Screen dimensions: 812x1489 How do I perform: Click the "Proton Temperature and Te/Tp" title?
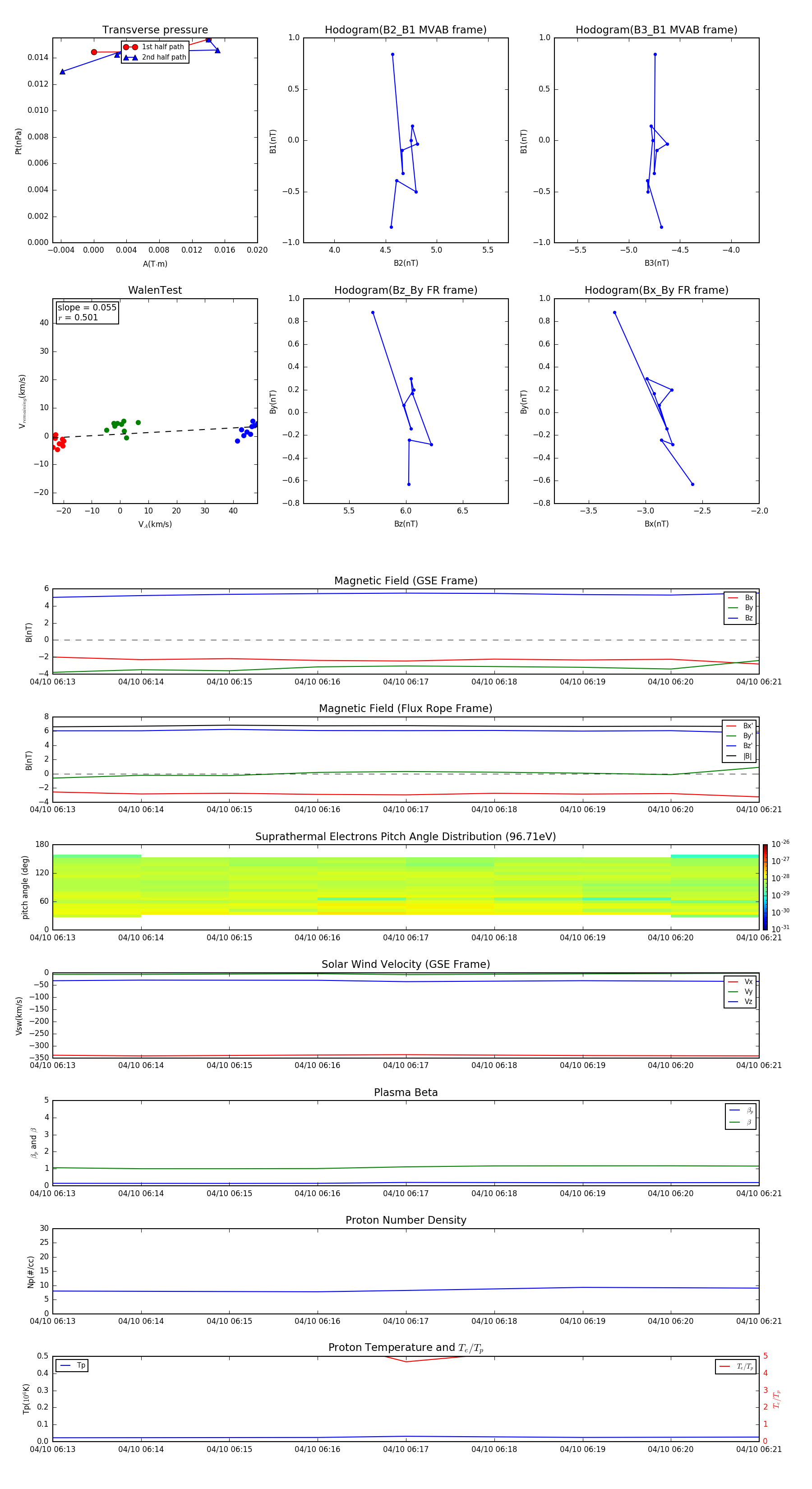[406, 1348]
